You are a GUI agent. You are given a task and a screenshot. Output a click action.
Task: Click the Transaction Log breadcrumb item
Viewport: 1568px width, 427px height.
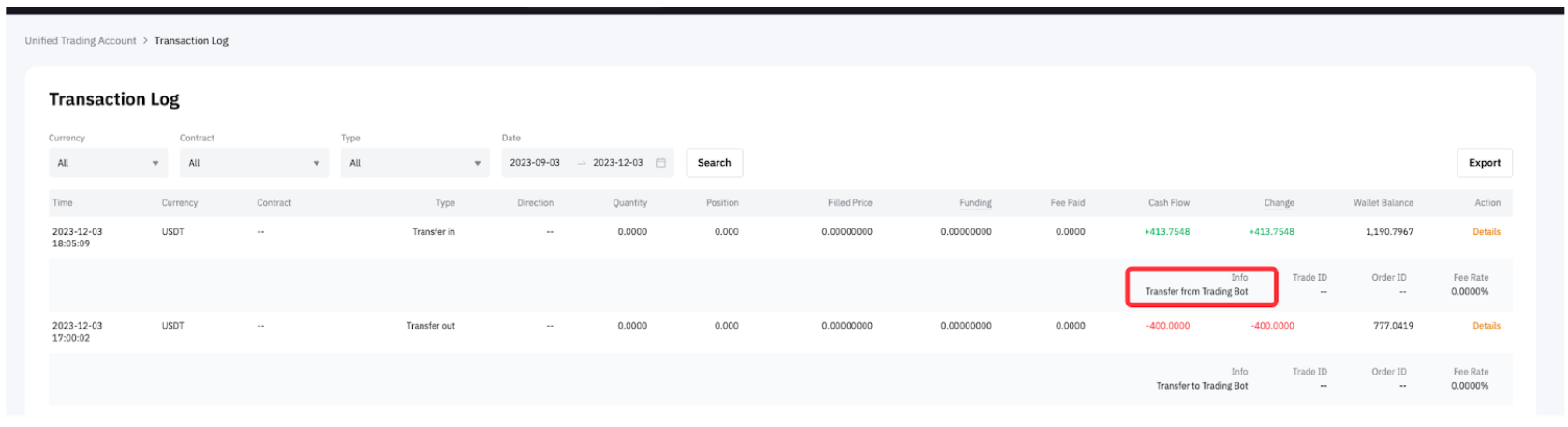(x=191, y=41)
